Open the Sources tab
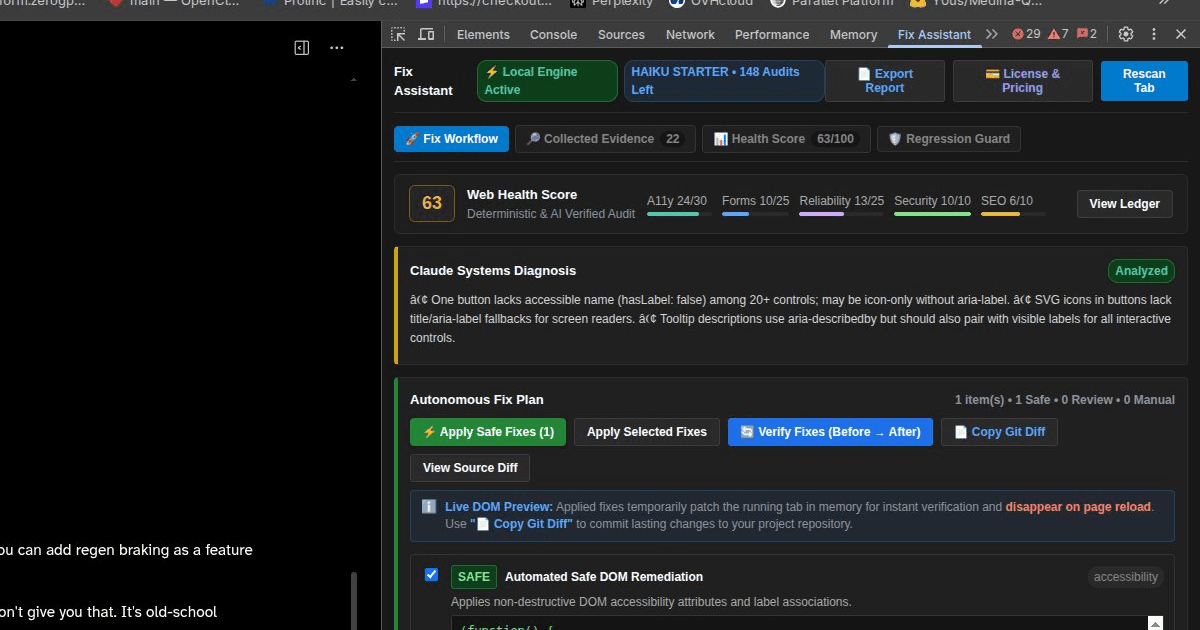This screenshot has height=630, width=1200. click(621, 34)
